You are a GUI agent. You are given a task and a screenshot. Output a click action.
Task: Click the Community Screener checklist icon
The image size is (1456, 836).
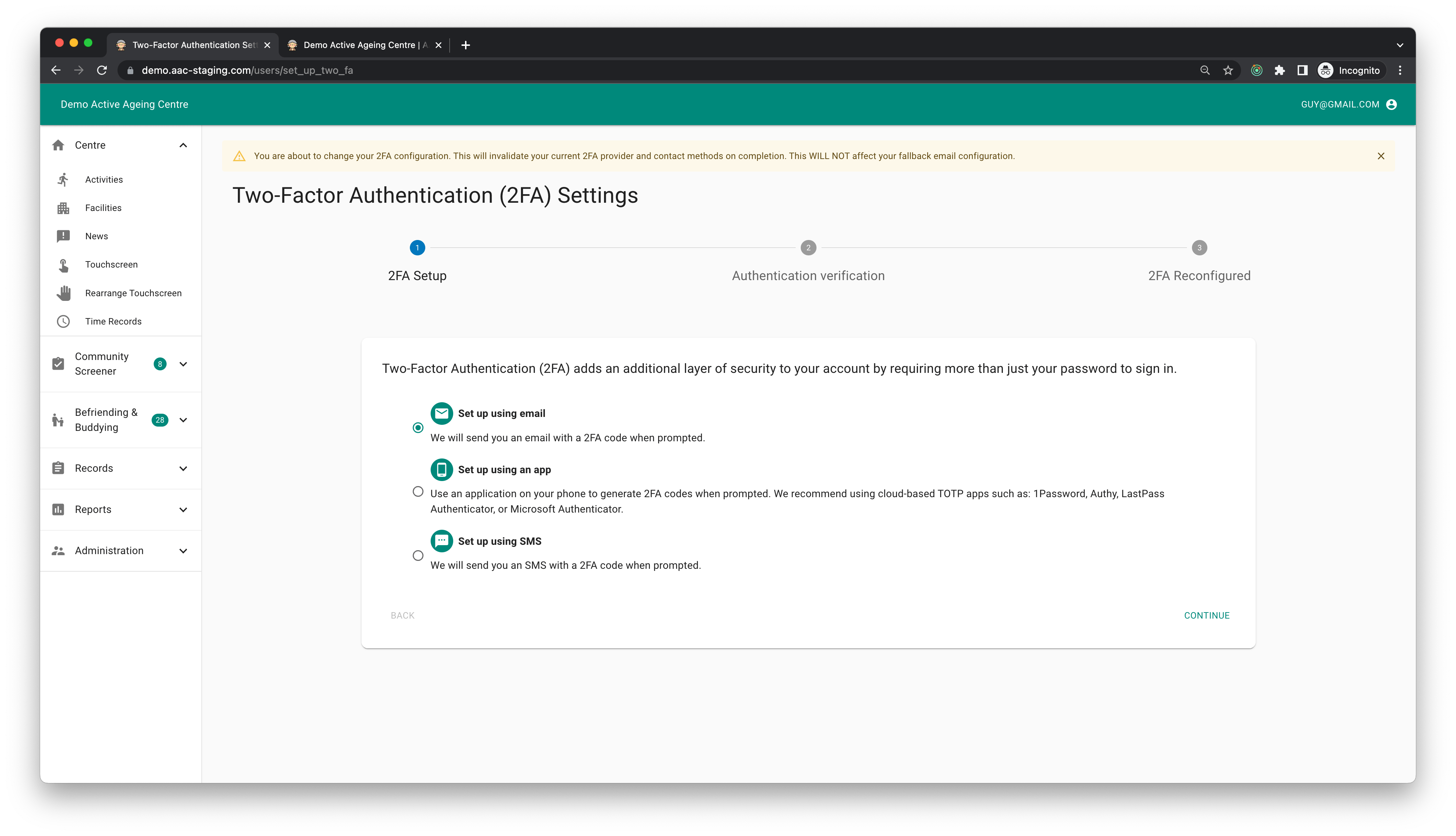(x=58, y=364)
